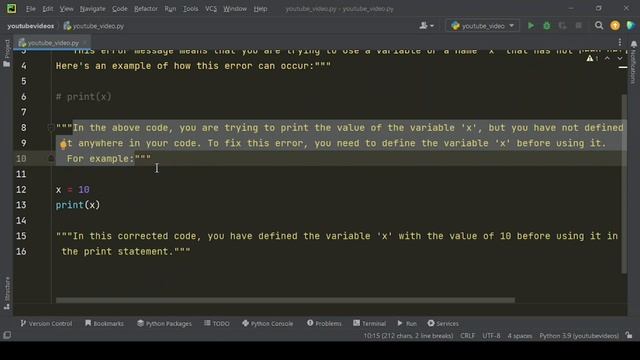Go to previous highlighted error arrow
This screenshot has height=360, width=640.
tap(607, 59)
